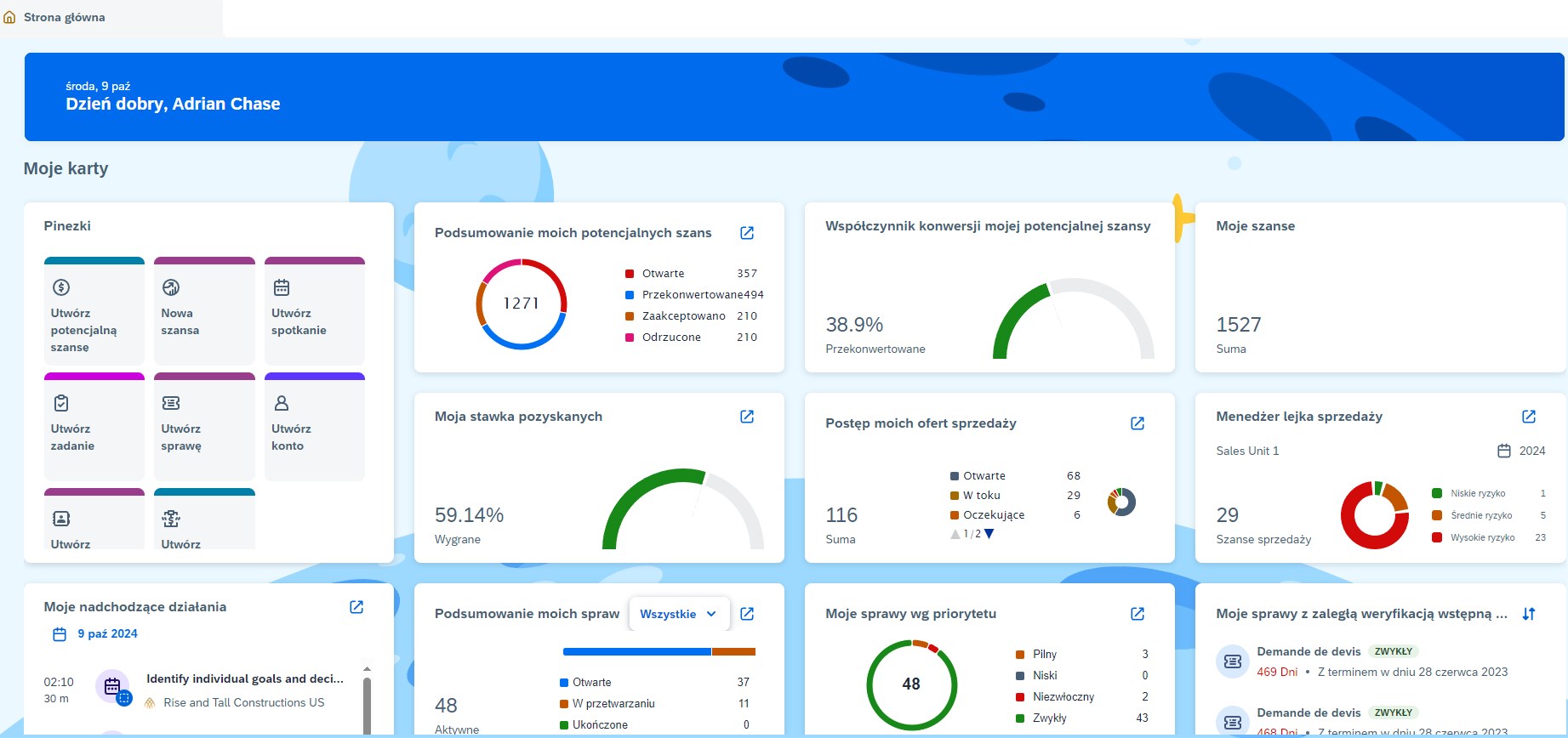Open Identify individual goals activity
Viewport: 1568px width, 738px height.
coord(245,678)
